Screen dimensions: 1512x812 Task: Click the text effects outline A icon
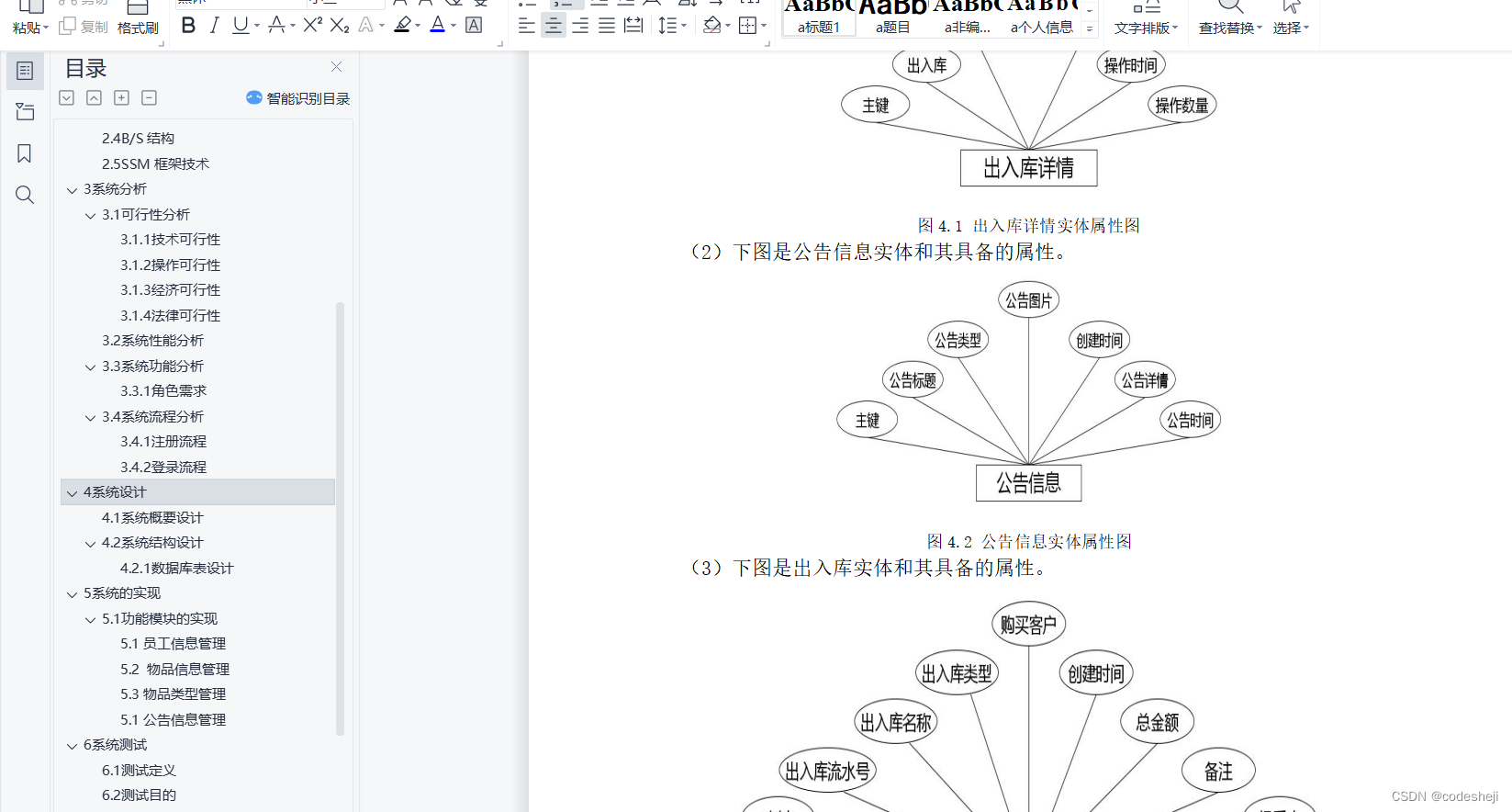click(366, 26)
